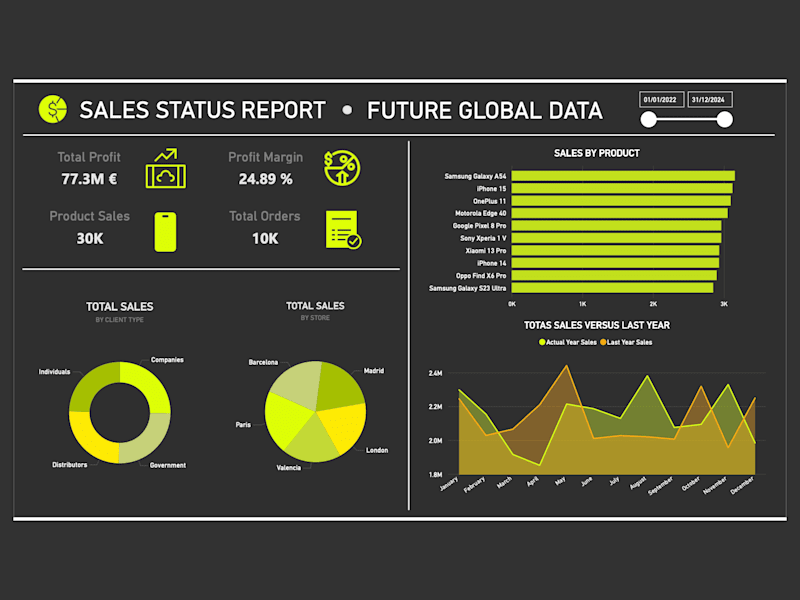Viewport: 800px width, 600px height.
Task: Select the Motorola Edge 40 bar
Action: coord(620,213)
